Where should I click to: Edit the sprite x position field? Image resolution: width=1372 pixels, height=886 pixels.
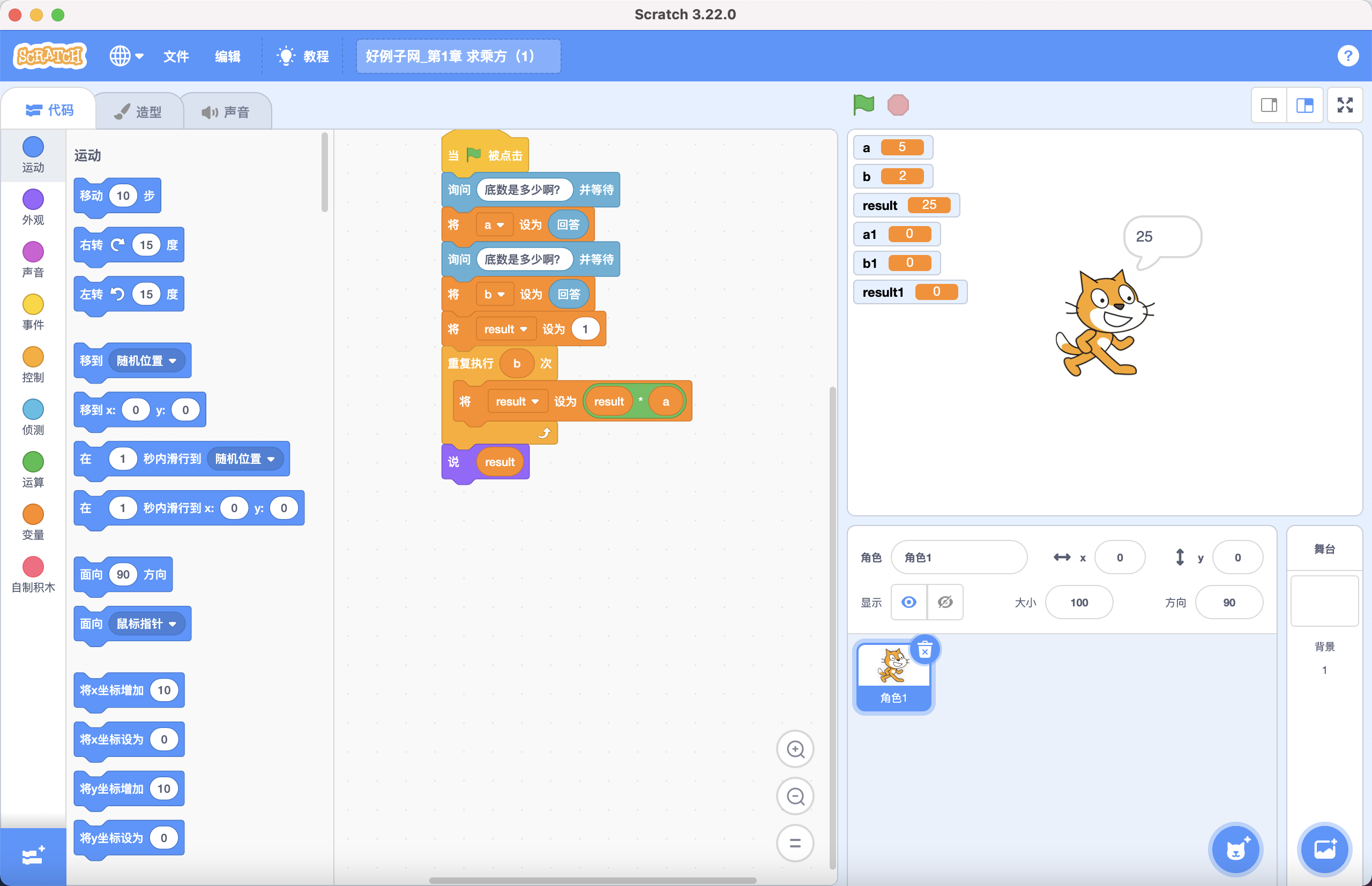tap(1120, 557)
